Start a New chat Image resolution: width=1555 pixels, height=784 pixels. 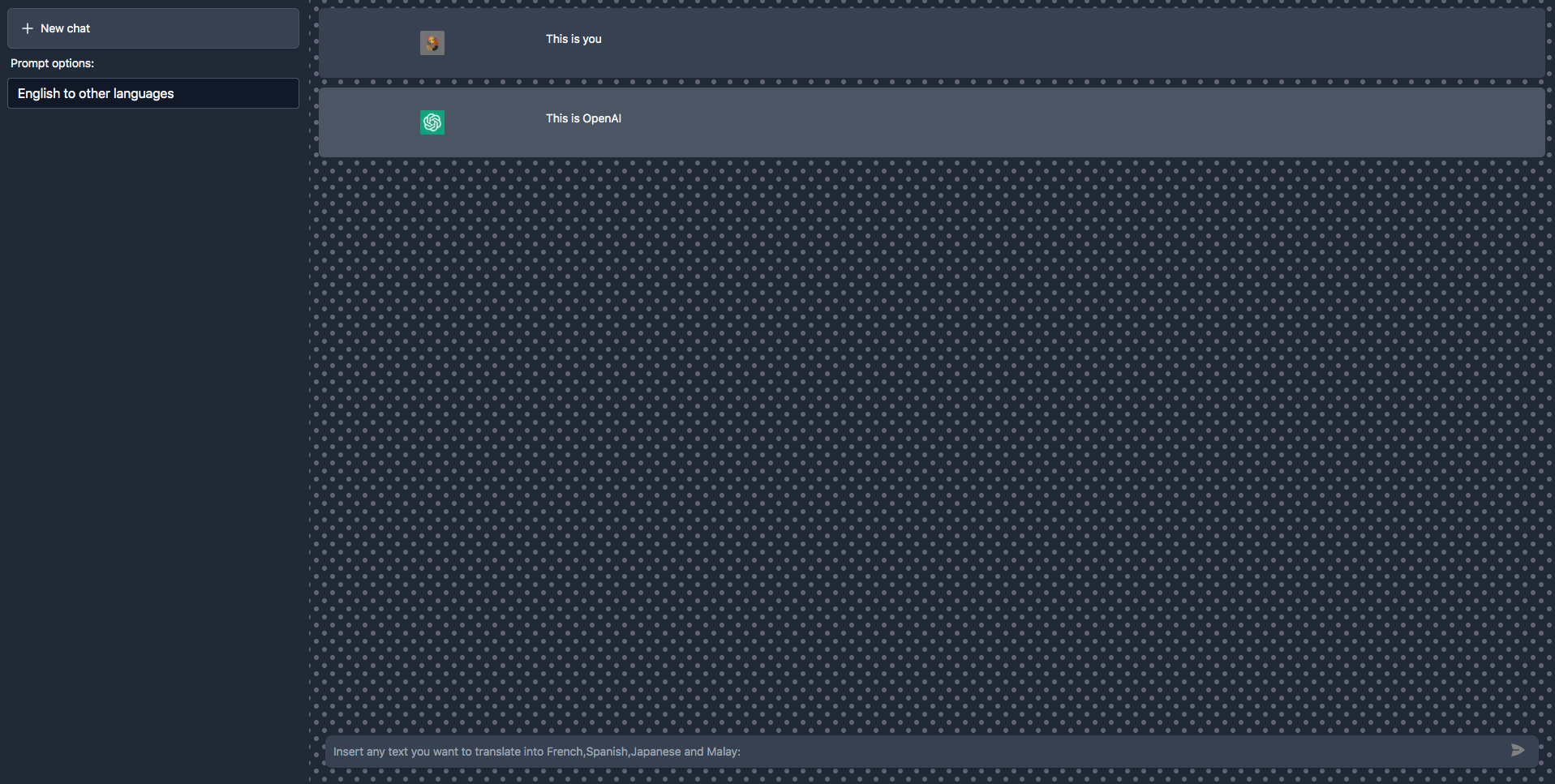coord(153,28)
